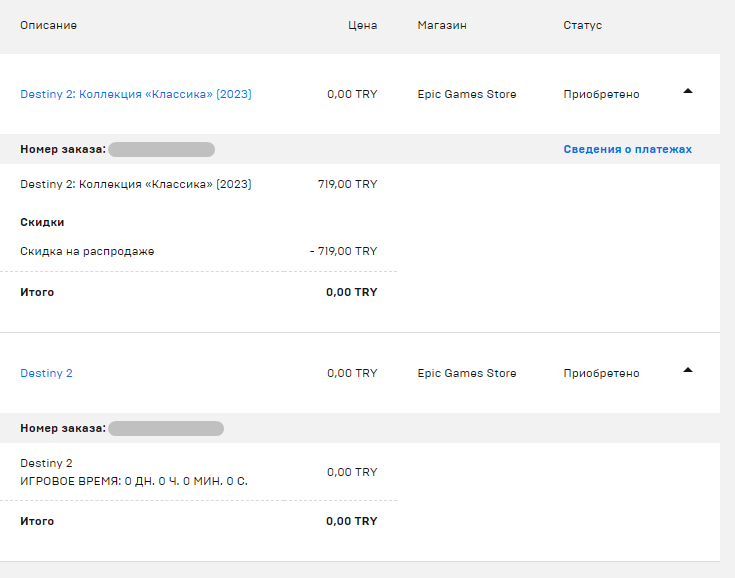
Task: Collapse the Destiny 2 order details arrow
Action: [688, 370]
